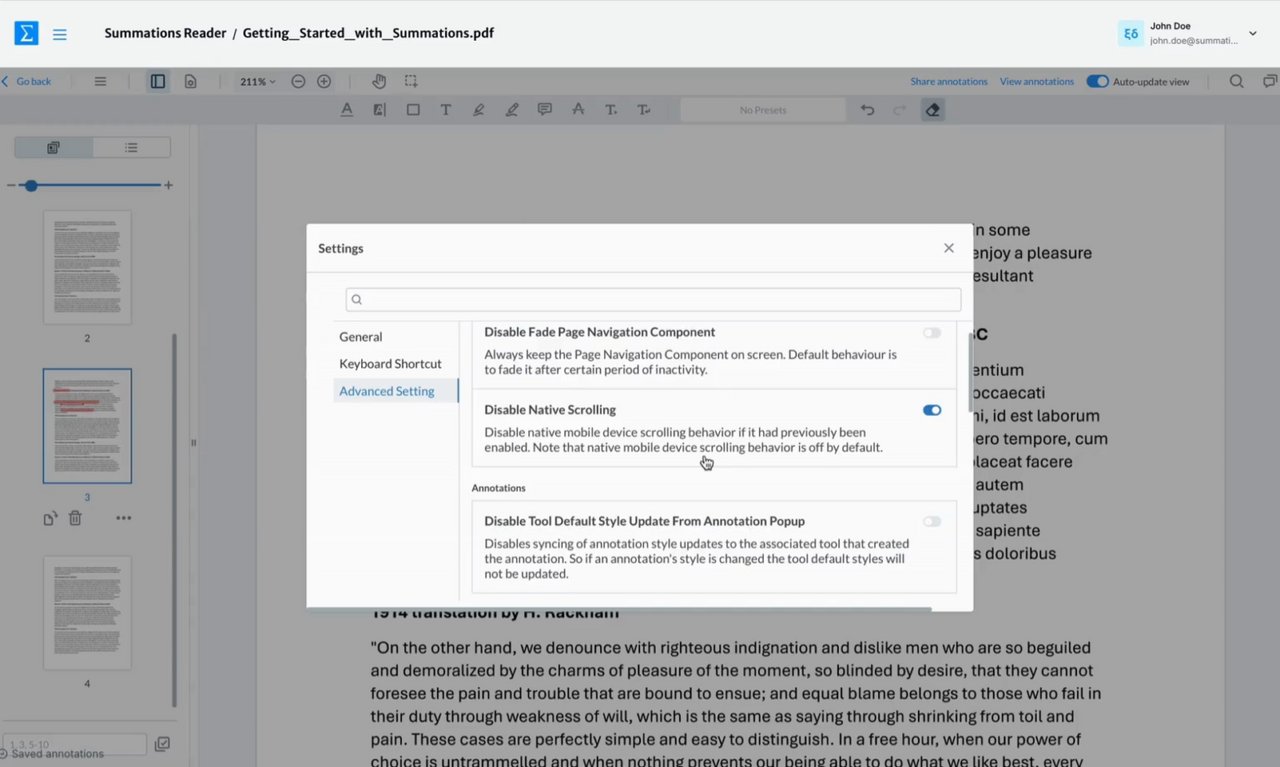Screen dimensions: 1280x767
Task: Click the redo arrow
Action: [x=899, y=110]
